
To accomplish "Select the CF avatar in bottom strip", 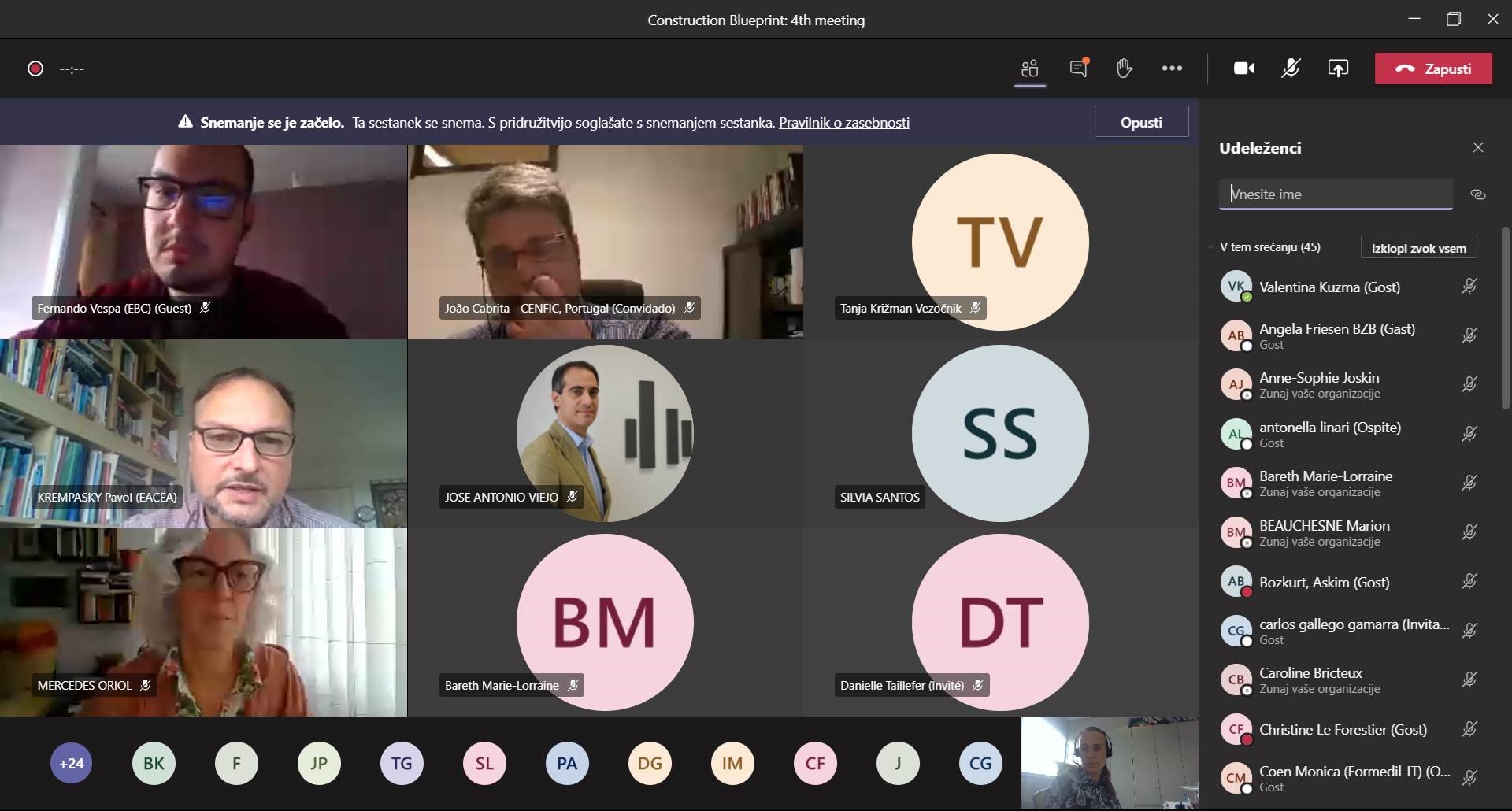I will point(815,763).
